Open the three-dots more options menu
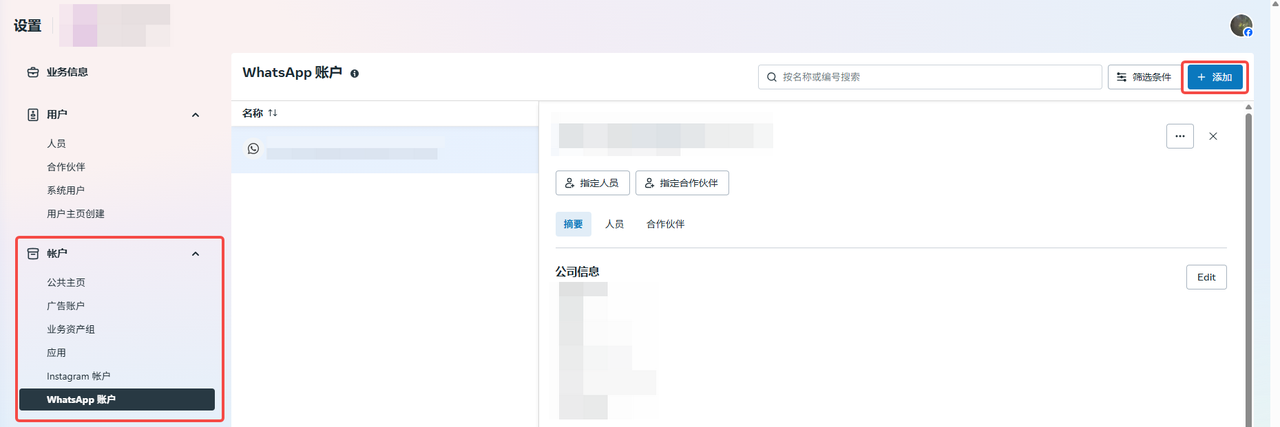Viewport: 1280px width, 427px height. pyautogui.click(x=1180, y=136)
